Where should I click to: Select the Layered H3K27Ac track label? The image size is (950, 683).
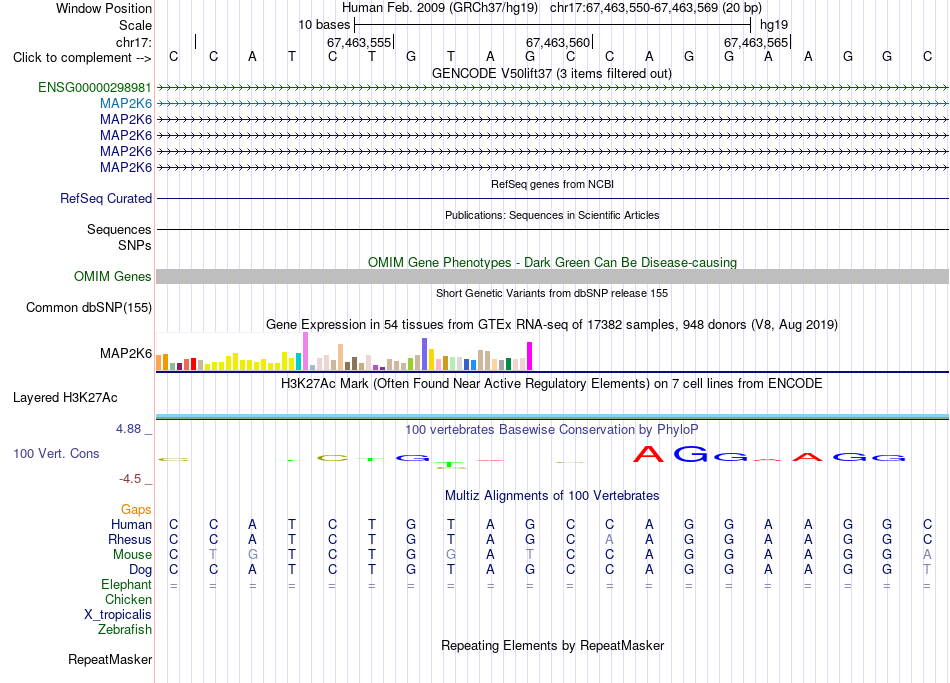[65, 398]
